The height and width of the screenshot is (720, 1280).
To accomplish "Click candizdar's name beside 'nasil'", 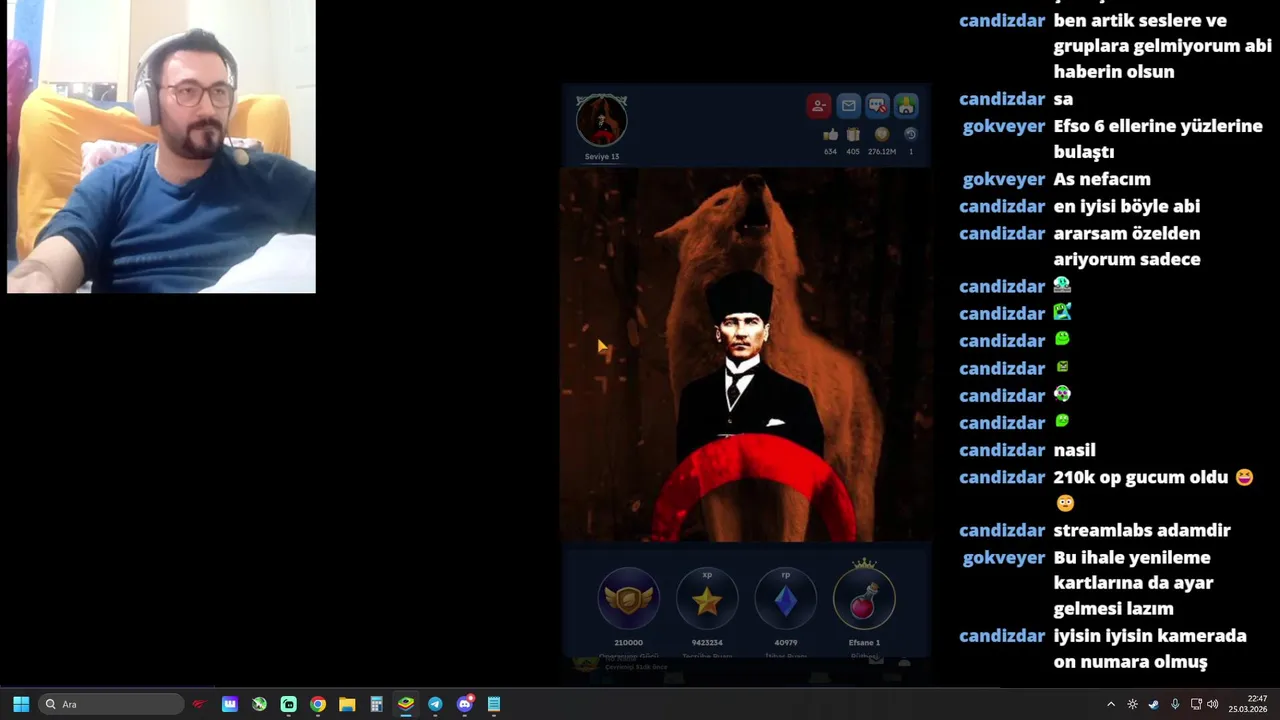I will click(x=1002, y=450).
